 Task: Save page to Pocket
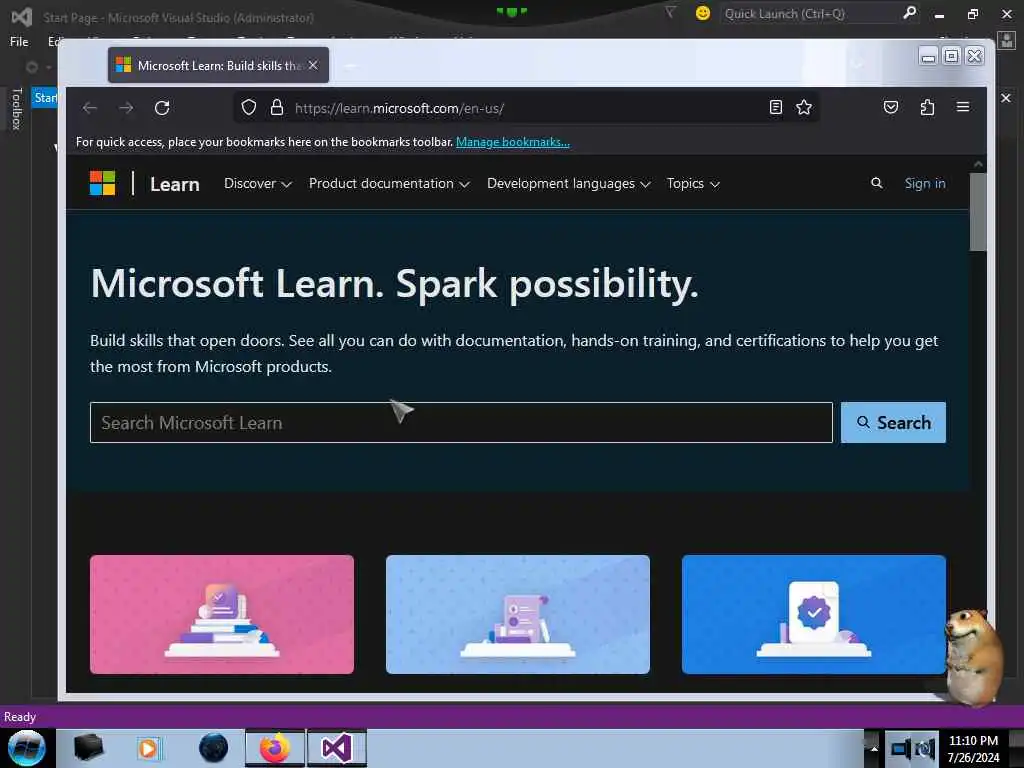coord(891,107)
